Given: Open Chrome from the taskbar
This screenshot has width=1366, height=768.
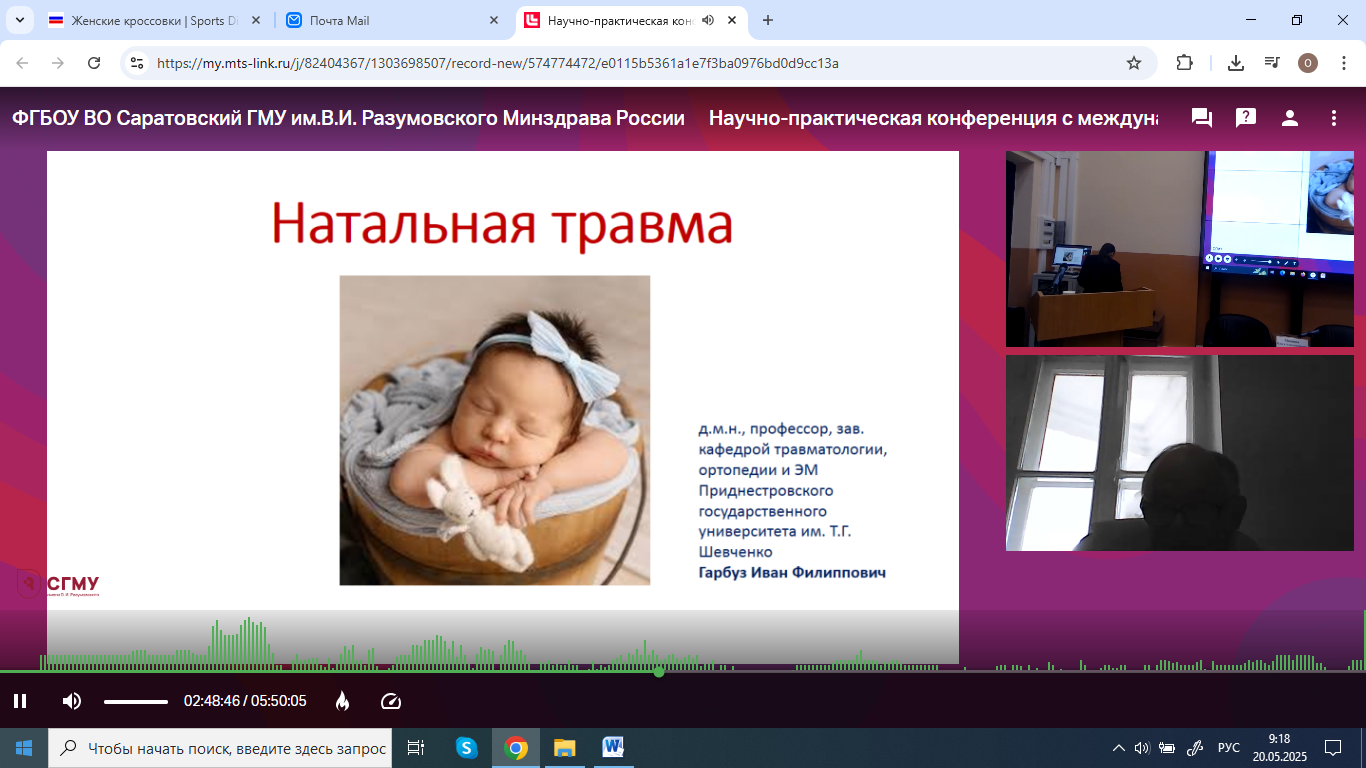Looking at the screenshot, I should point(516,748).
